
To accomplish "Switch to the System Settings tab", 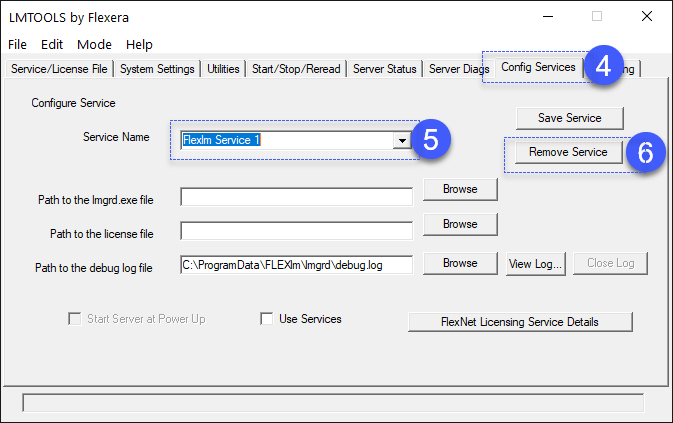I will (157, 69).
